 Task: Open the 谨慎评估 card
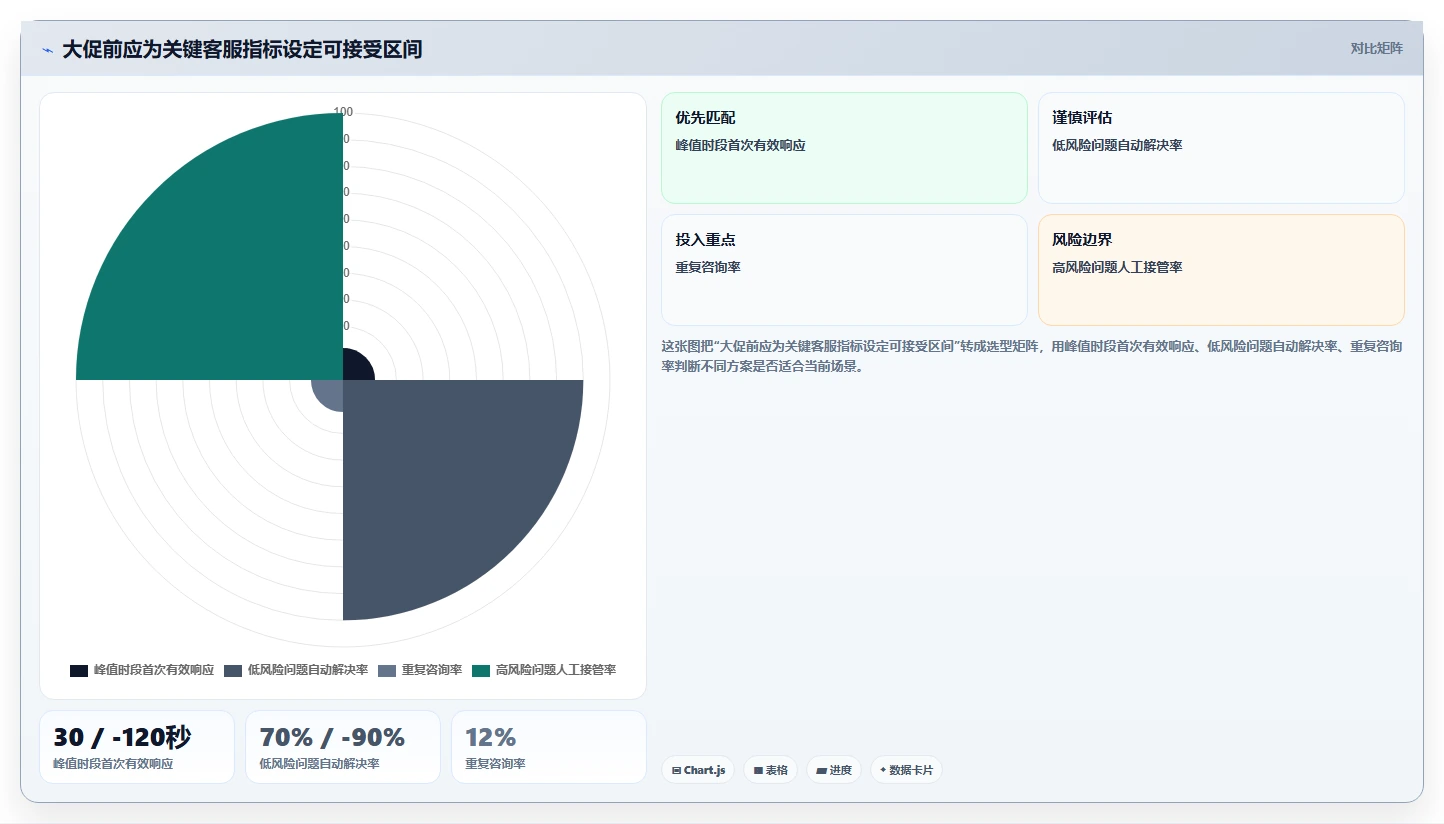(x=1221, y=148)
